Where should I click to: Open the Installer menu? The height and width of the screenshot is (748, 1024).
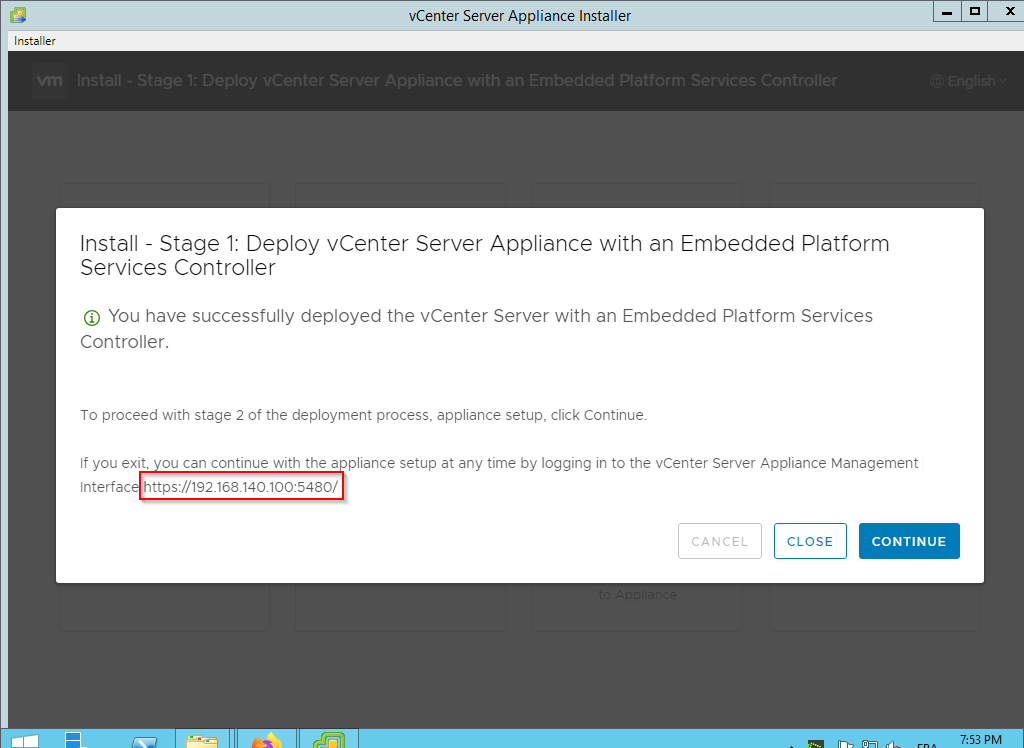pyautogui.click(x=35, y=41)
